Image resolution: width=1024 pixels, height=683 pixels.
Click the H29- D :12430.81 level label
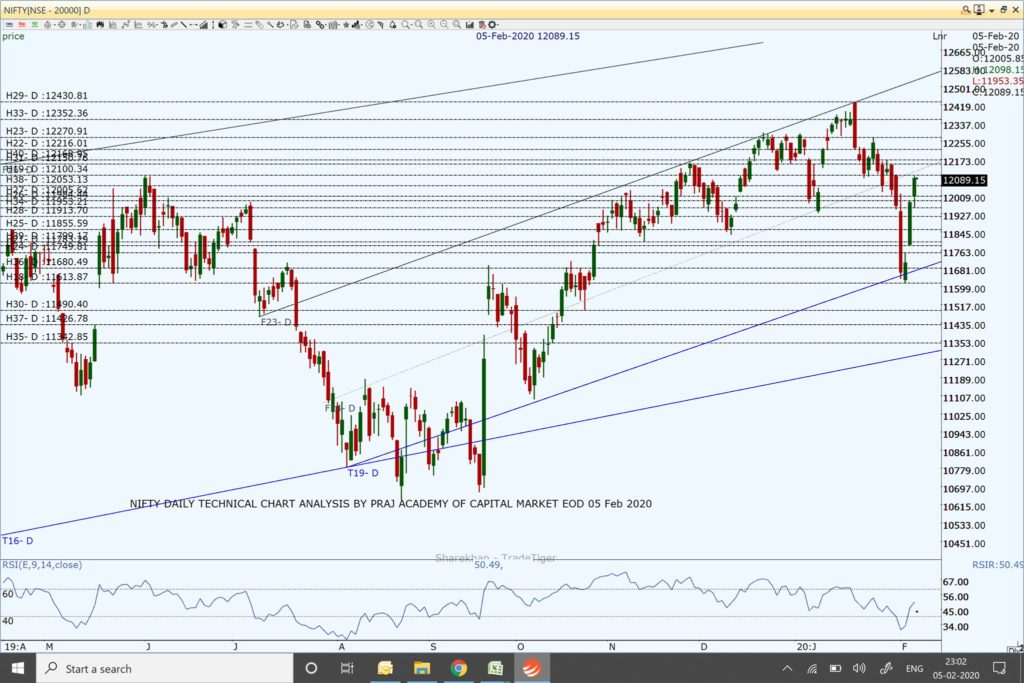[46, 95]
